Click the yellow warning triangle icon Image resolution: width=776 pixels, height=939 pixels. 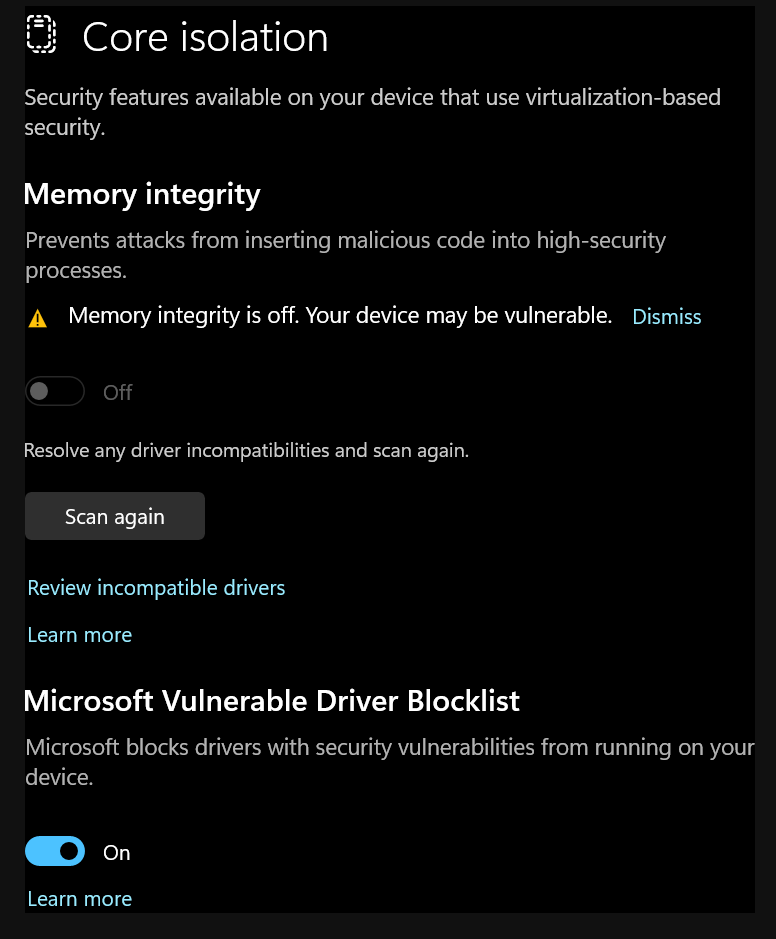point(37,319)
